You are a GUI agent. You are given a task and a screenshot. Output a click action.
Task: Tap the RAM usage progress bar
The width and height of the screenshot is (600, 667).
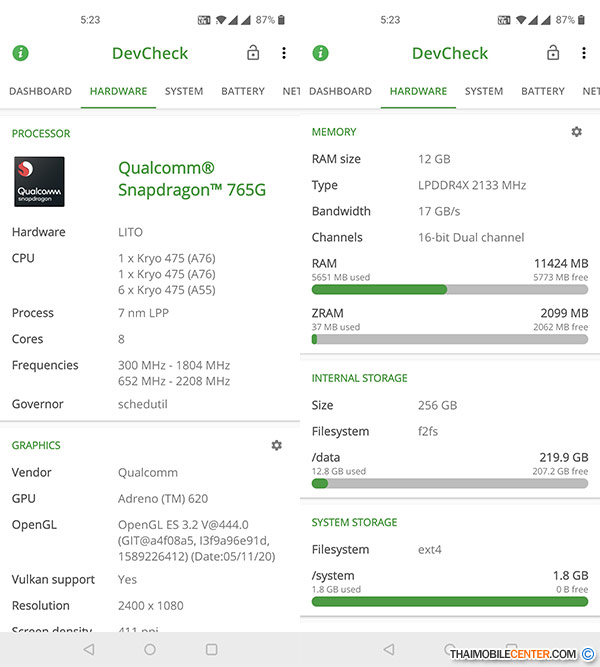tap(450, 290)
